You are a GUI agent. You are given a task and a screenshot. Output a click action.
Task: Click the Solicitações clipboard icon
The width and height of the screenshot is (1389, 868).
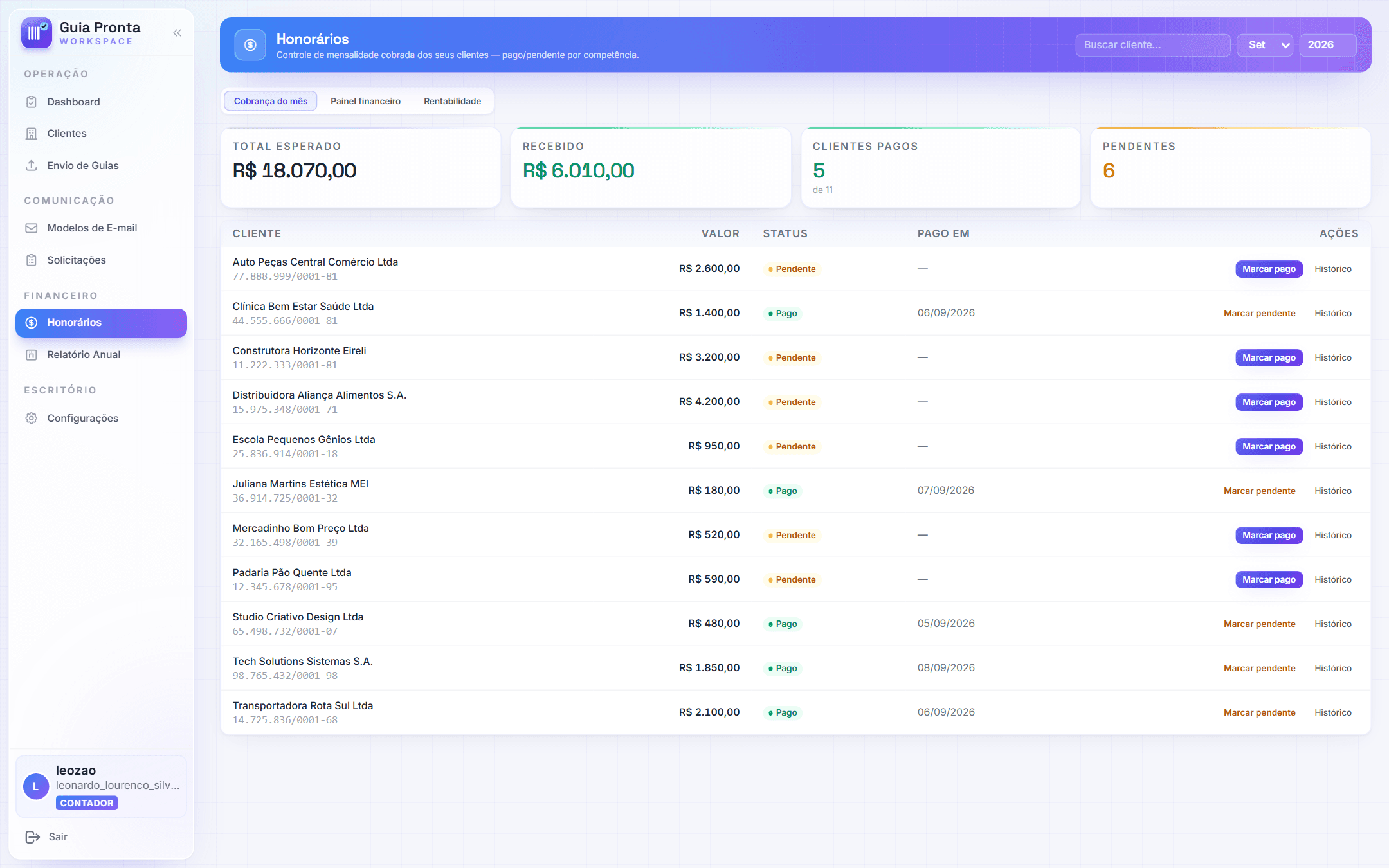[x=31, y=260]
